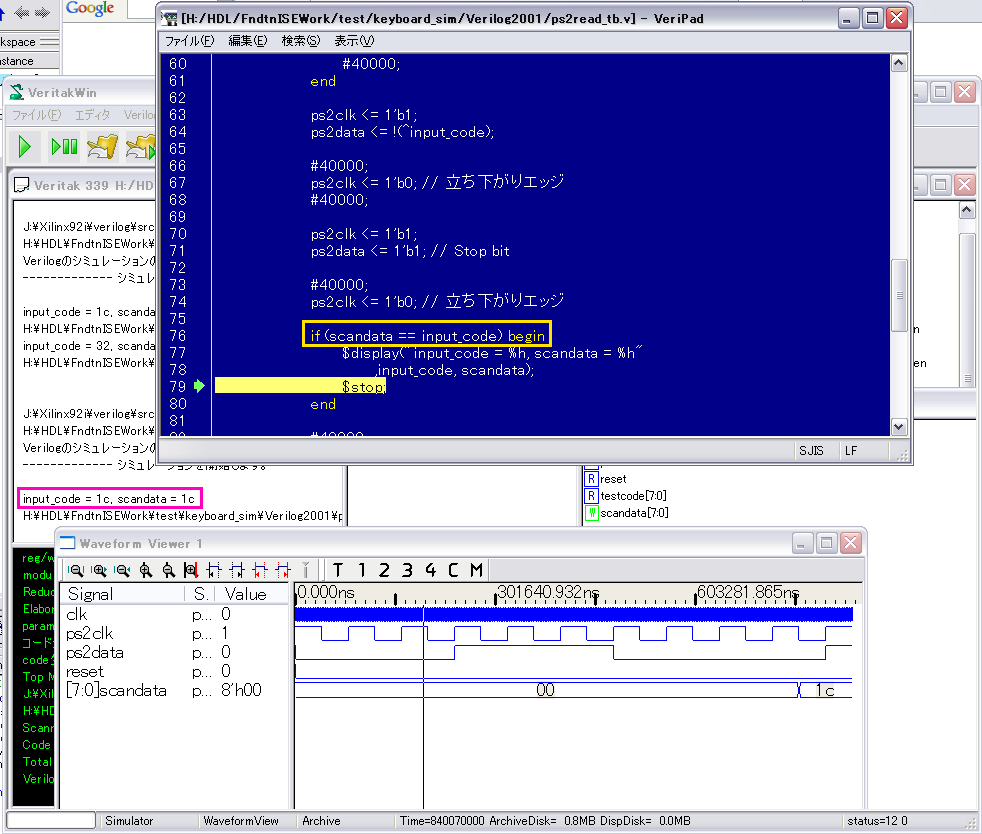The height and width of the screenshot is (834, 982).
Task: Click the bold zoom-out magnifier icon in waveform toolbar
Action: pos(168,570)
